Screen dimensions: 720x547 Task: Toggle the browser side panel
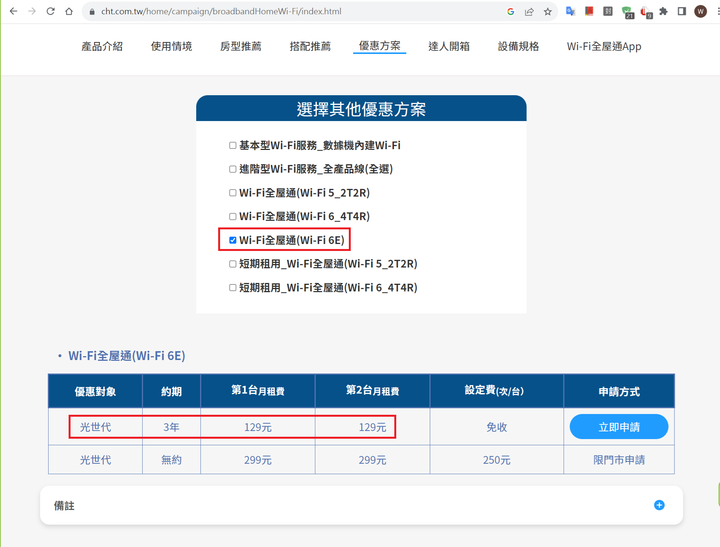(682, 11)
